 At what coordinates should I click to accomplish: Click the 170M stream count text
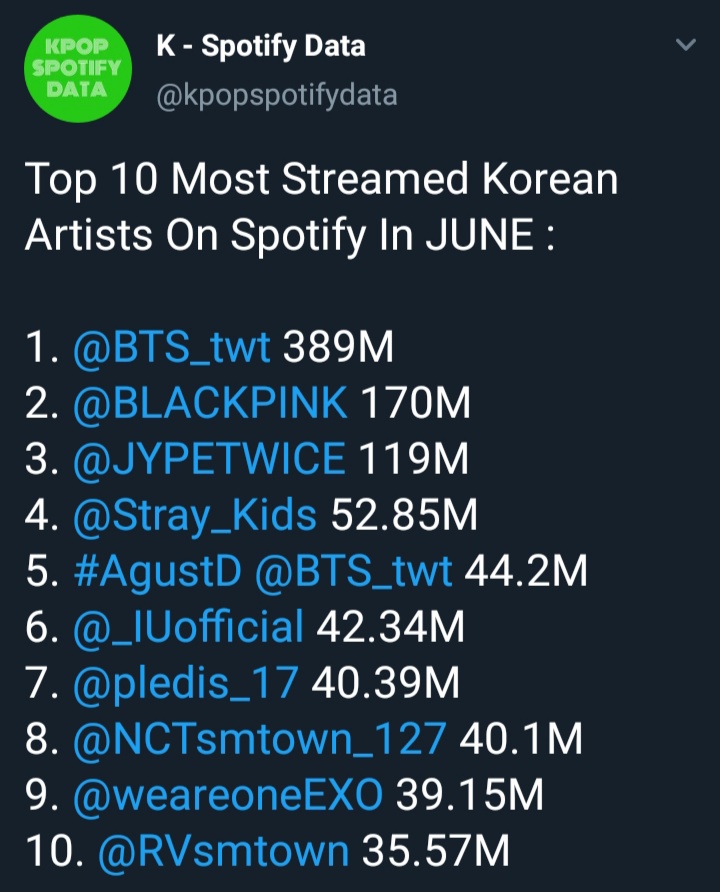click(414, 405)
